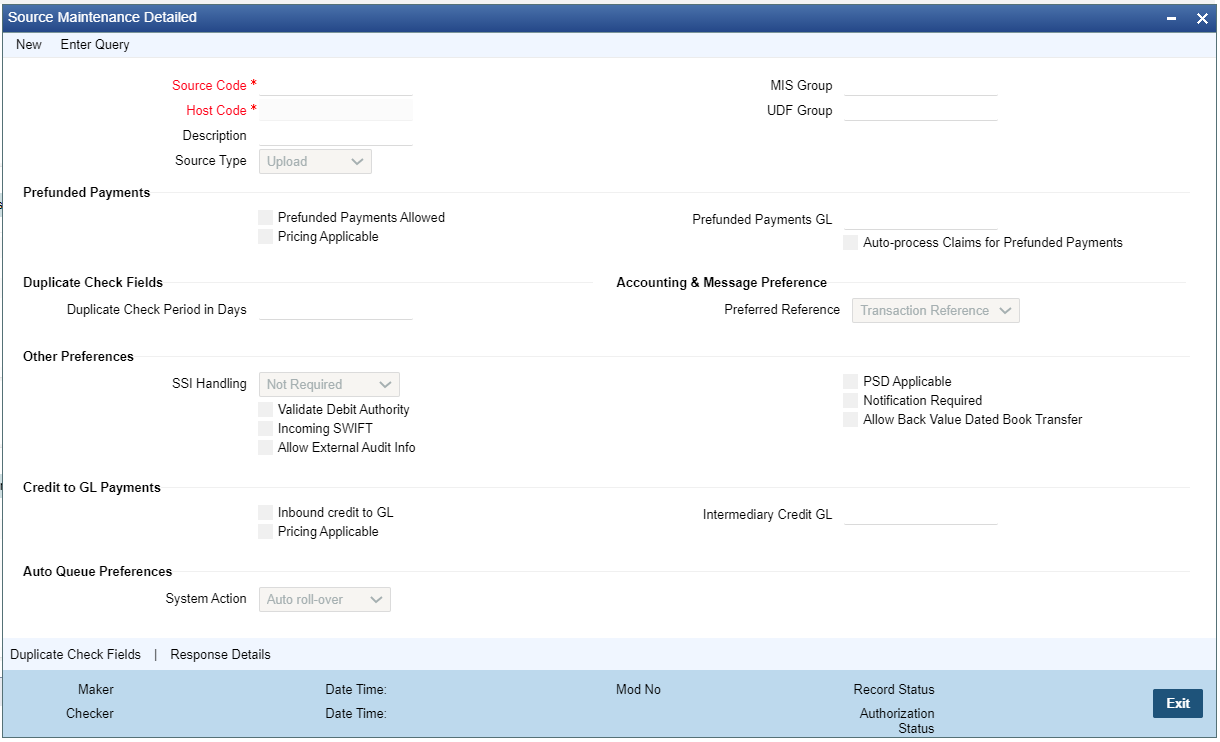Viewport: 1220px width, 742px height.
Task: Click the MIS Group input field
Action: [x=921, y=85]
